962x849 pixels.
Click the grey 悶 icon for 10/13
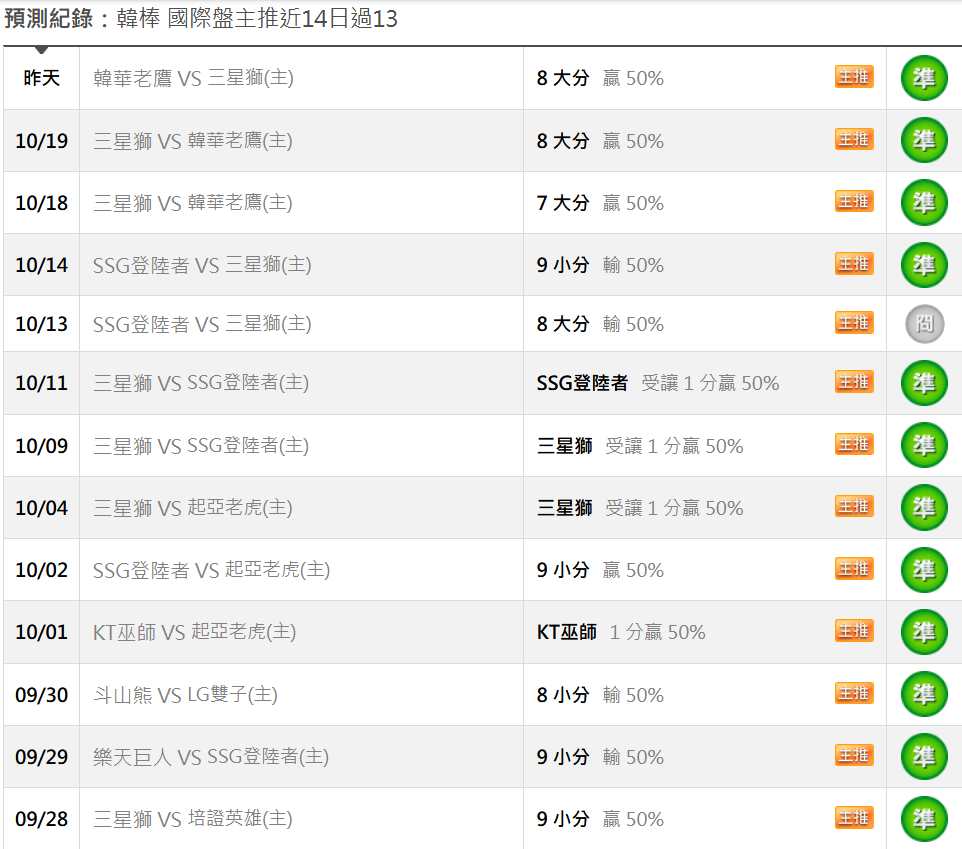pyautogui.click(x=924, y=324)
